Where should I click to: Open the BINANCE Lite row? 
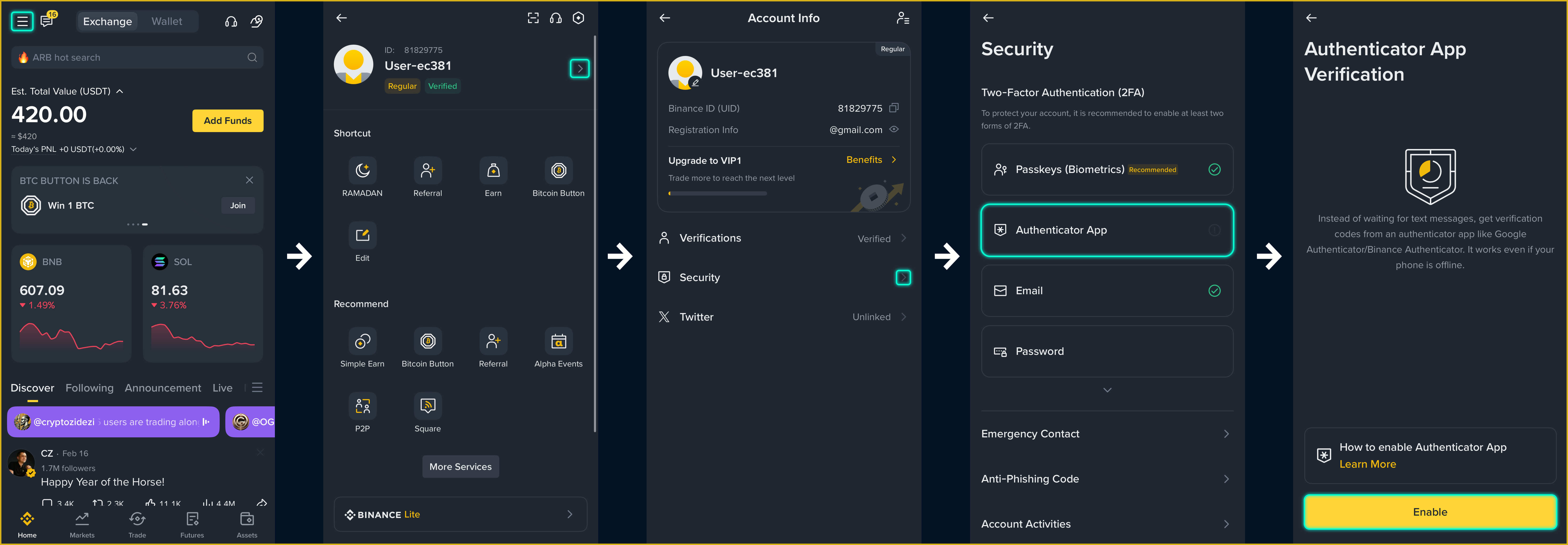point(461,514)
